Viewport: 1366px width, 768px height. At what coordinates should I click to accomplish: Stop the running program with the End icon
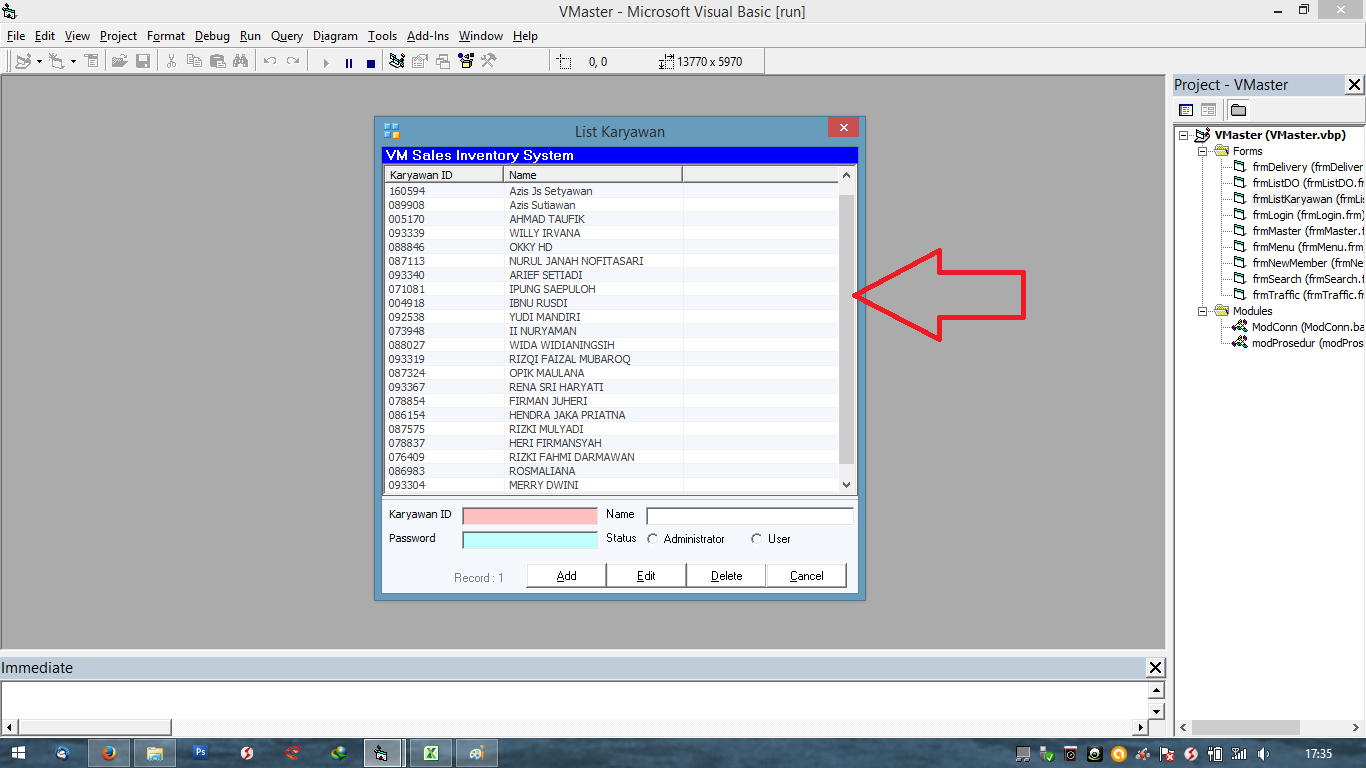(x=371, y=61)
